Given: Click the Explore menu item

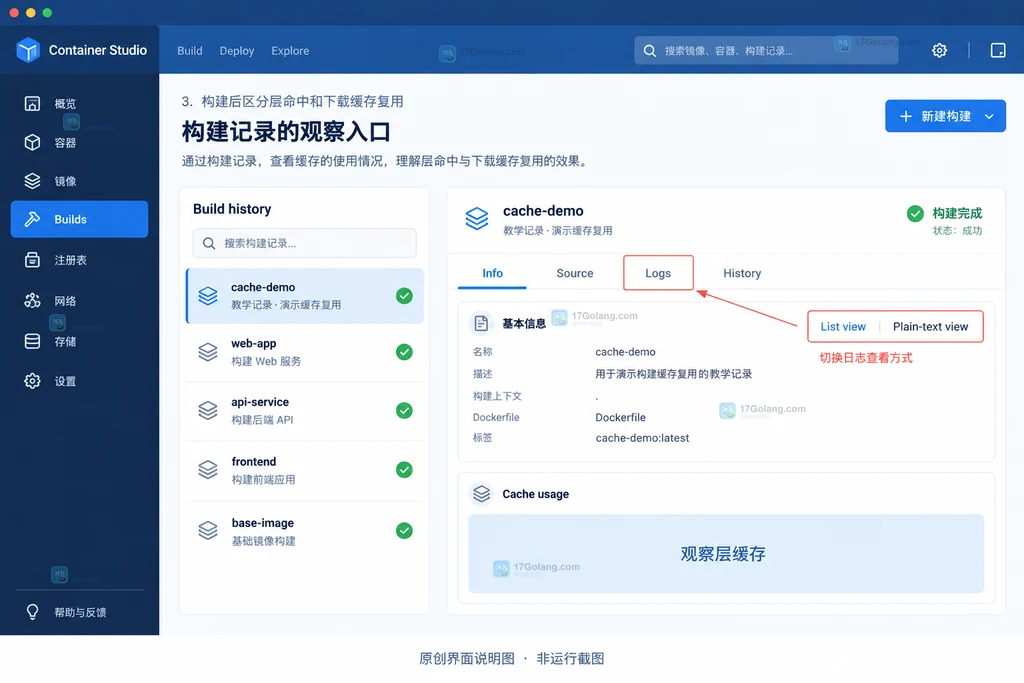Looking at the screenshot, I should [290, 50].
